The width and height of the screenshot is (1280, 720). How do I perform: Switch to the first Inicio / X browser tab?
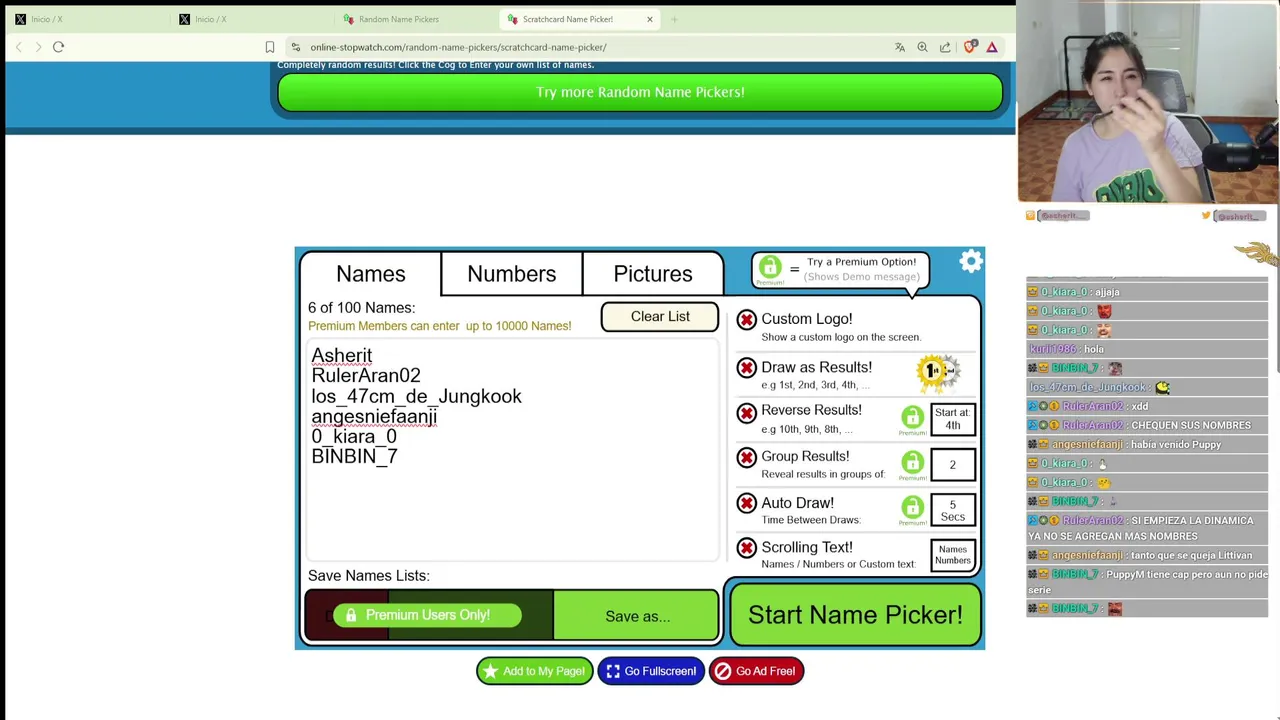84,19
